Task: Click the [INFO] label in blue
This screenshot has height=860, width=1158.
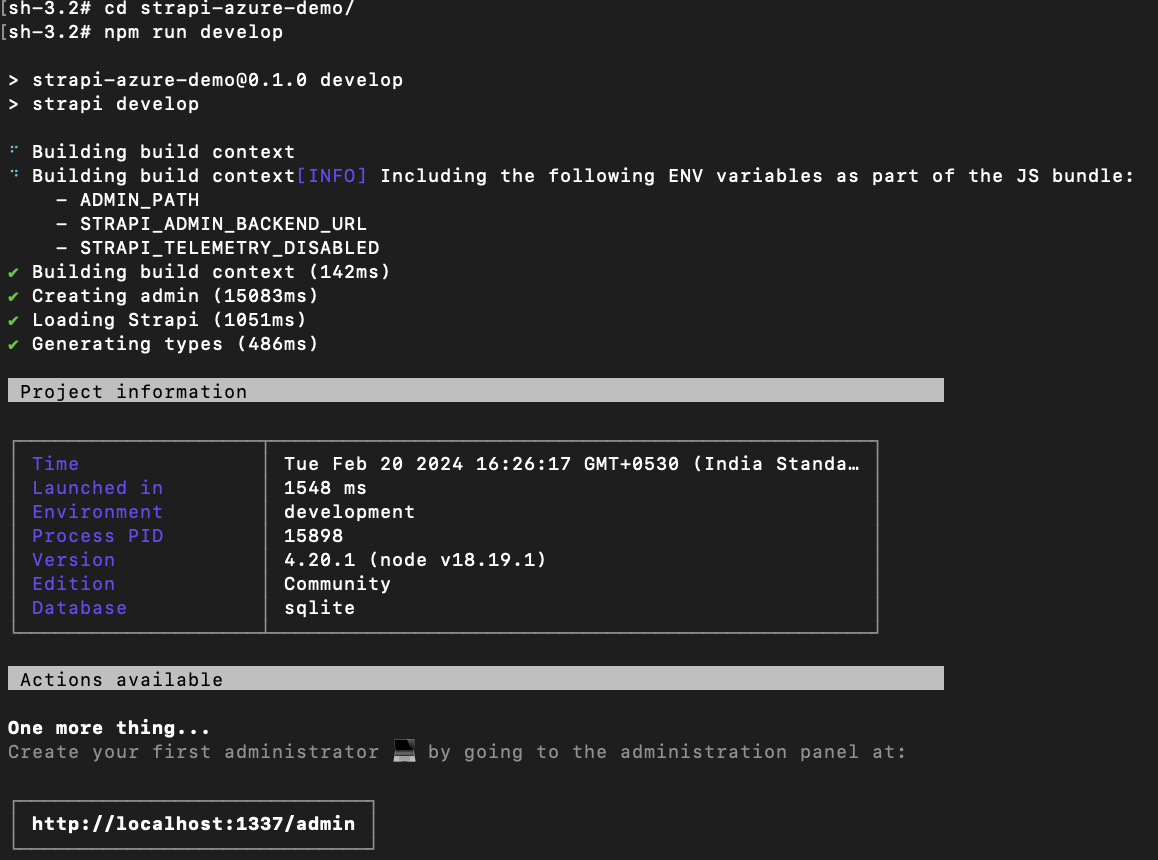Action: tap(332, 175)
